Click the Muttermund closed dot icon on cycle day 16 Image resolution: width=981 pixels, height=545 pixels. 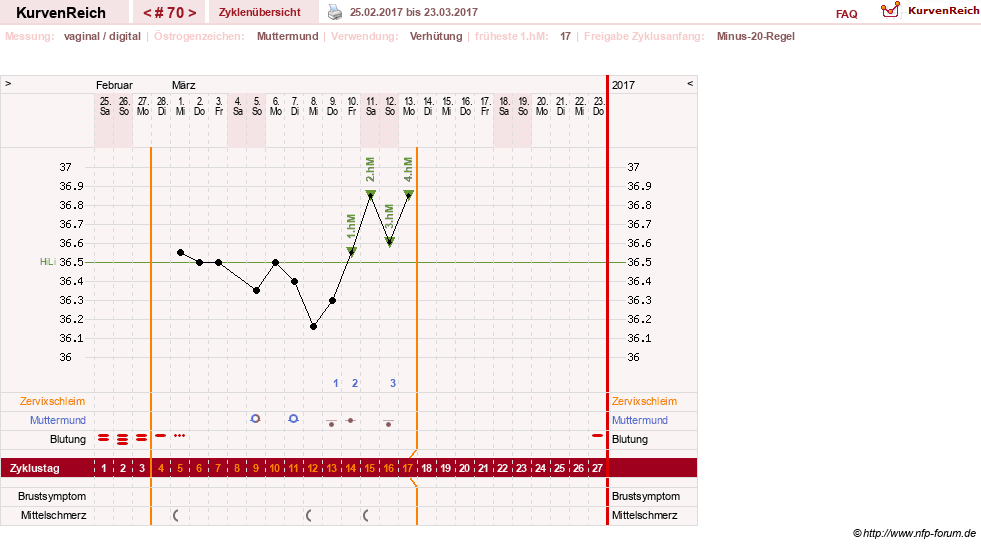(389, 423)
